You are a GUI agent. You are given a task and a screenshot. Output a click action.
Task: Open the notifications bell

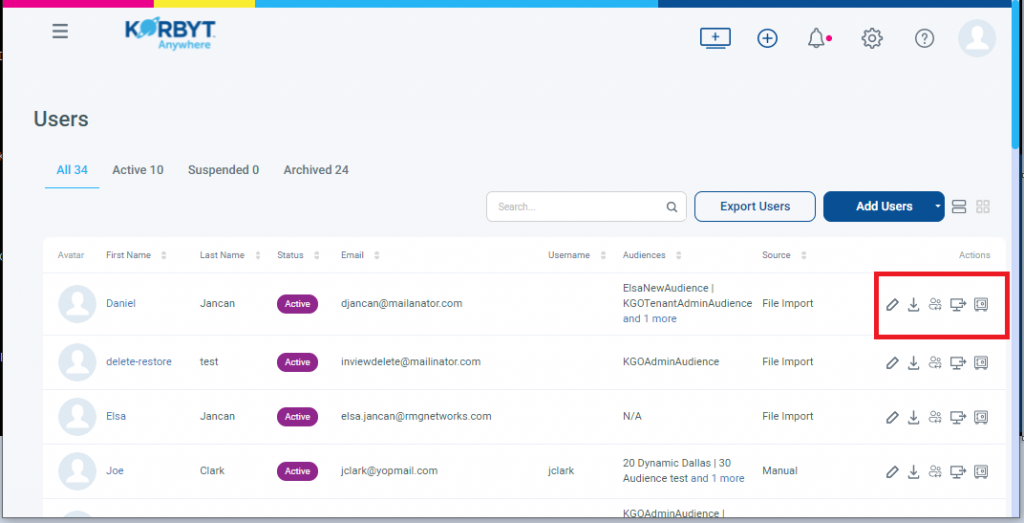(x=817, y=38)
